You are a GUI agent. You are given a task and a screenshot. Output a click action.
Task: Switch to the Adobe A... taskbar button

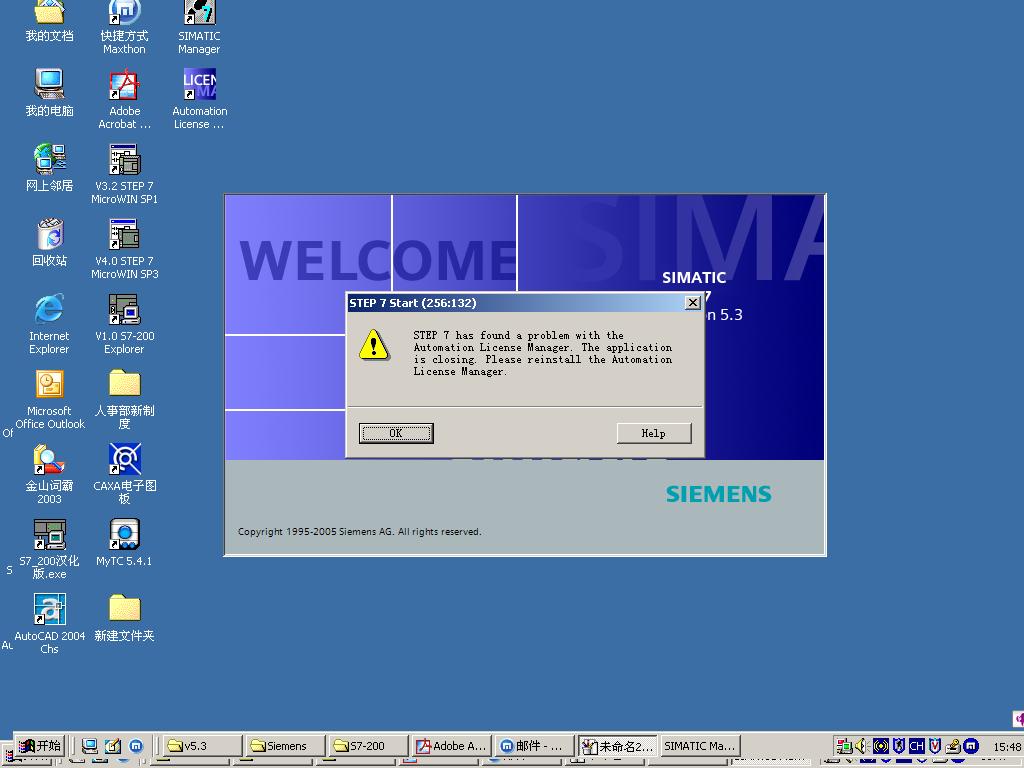coord(452,746)
